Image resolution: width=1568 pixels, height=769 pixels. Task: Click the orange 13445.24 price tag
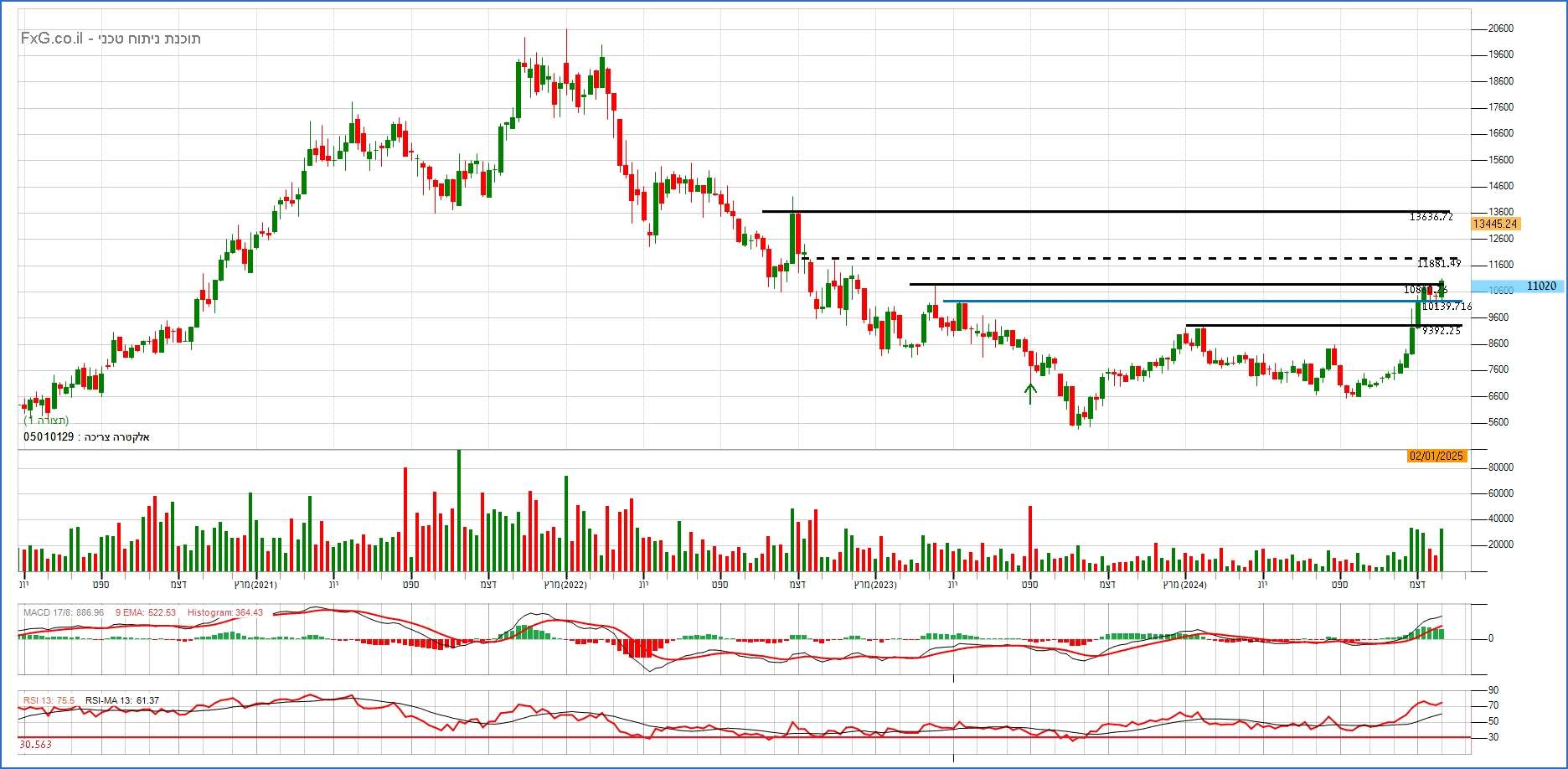pos(1495,224)
